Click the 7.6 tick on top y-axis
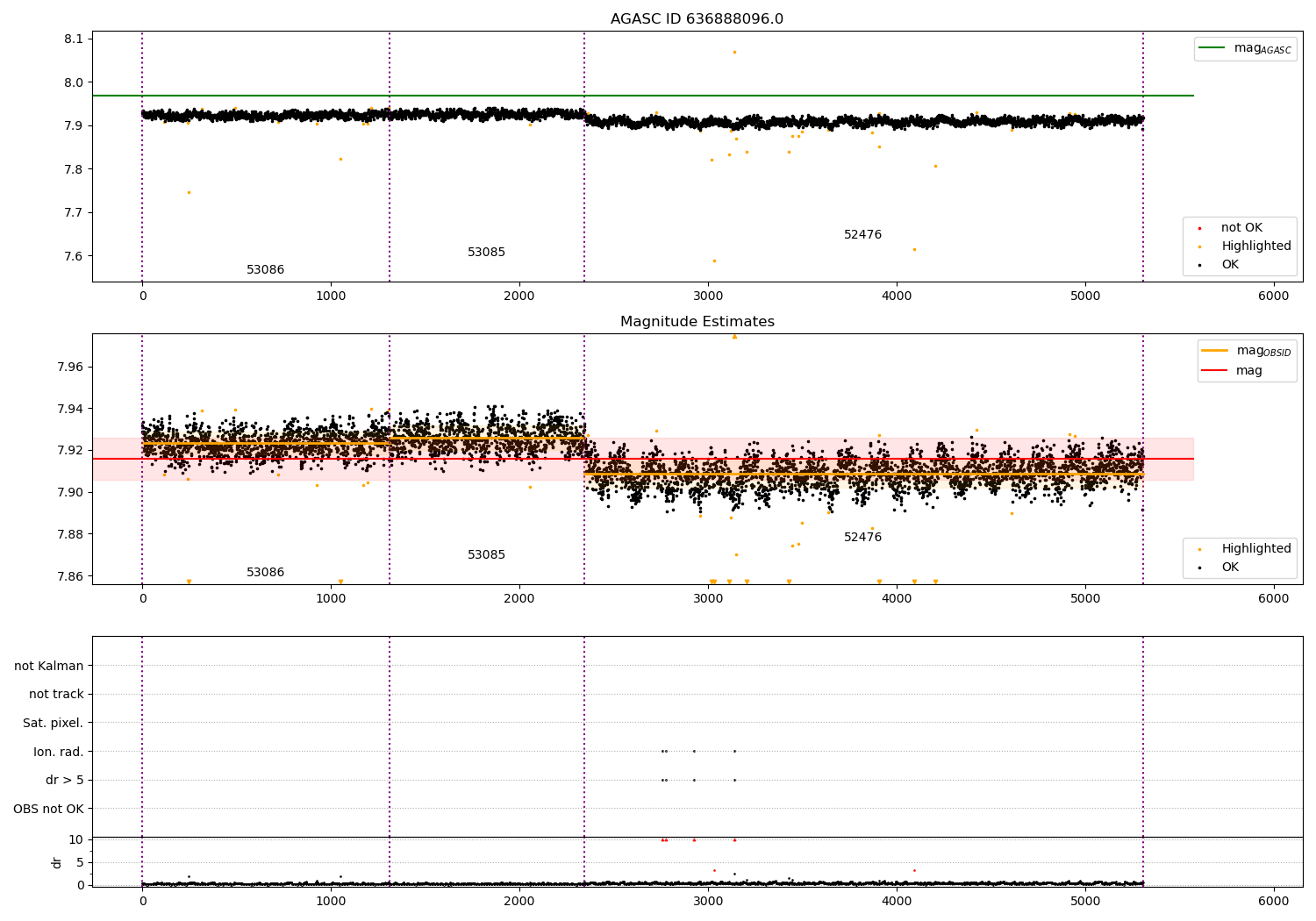Screen dimensions: 1316x921 click(74, 256)
